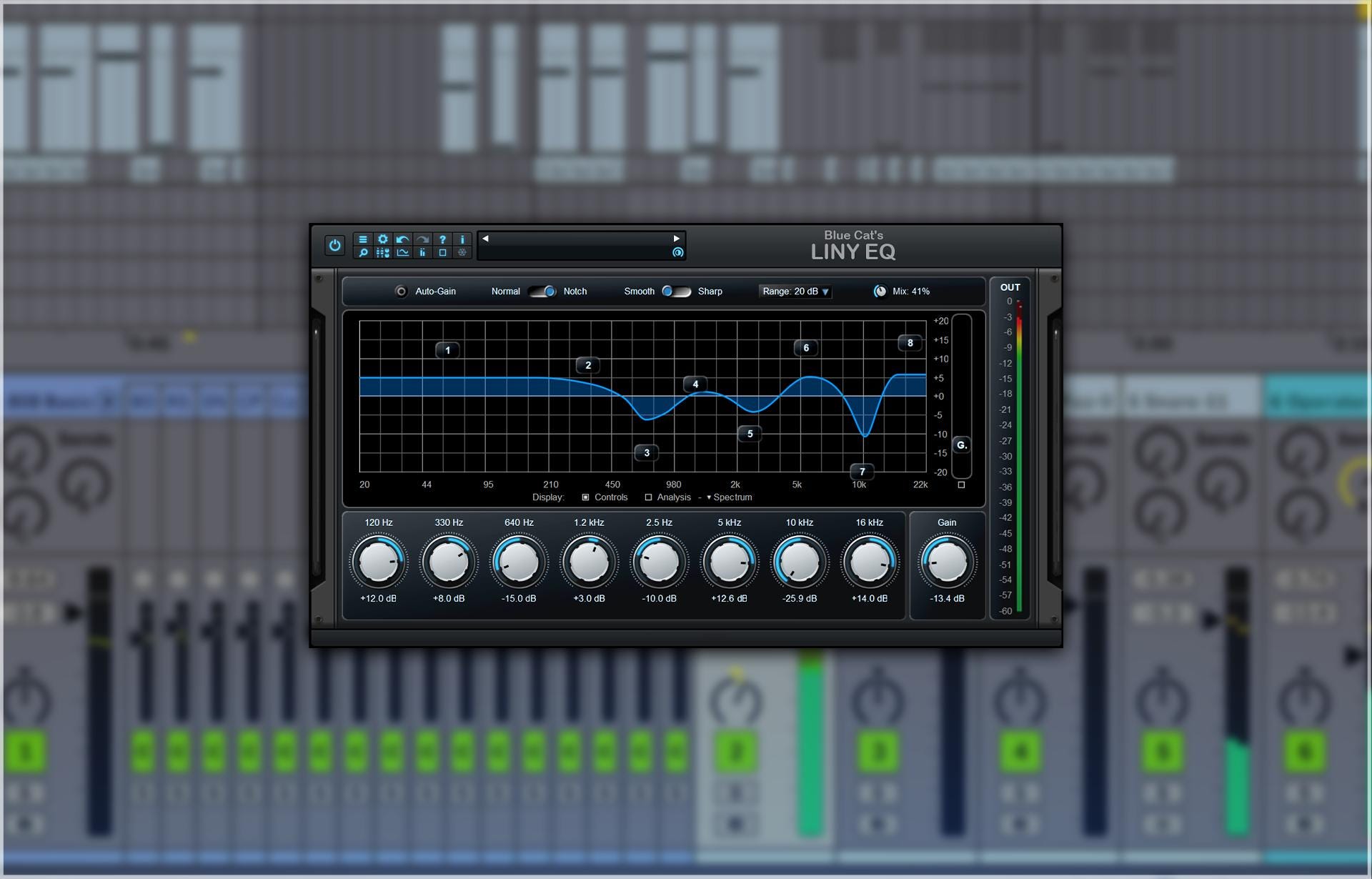Image resolution: width=1372 pixels, height=879 pixels.
Task: Select band handle 5 on the graph
Action: tap(750, 434)
